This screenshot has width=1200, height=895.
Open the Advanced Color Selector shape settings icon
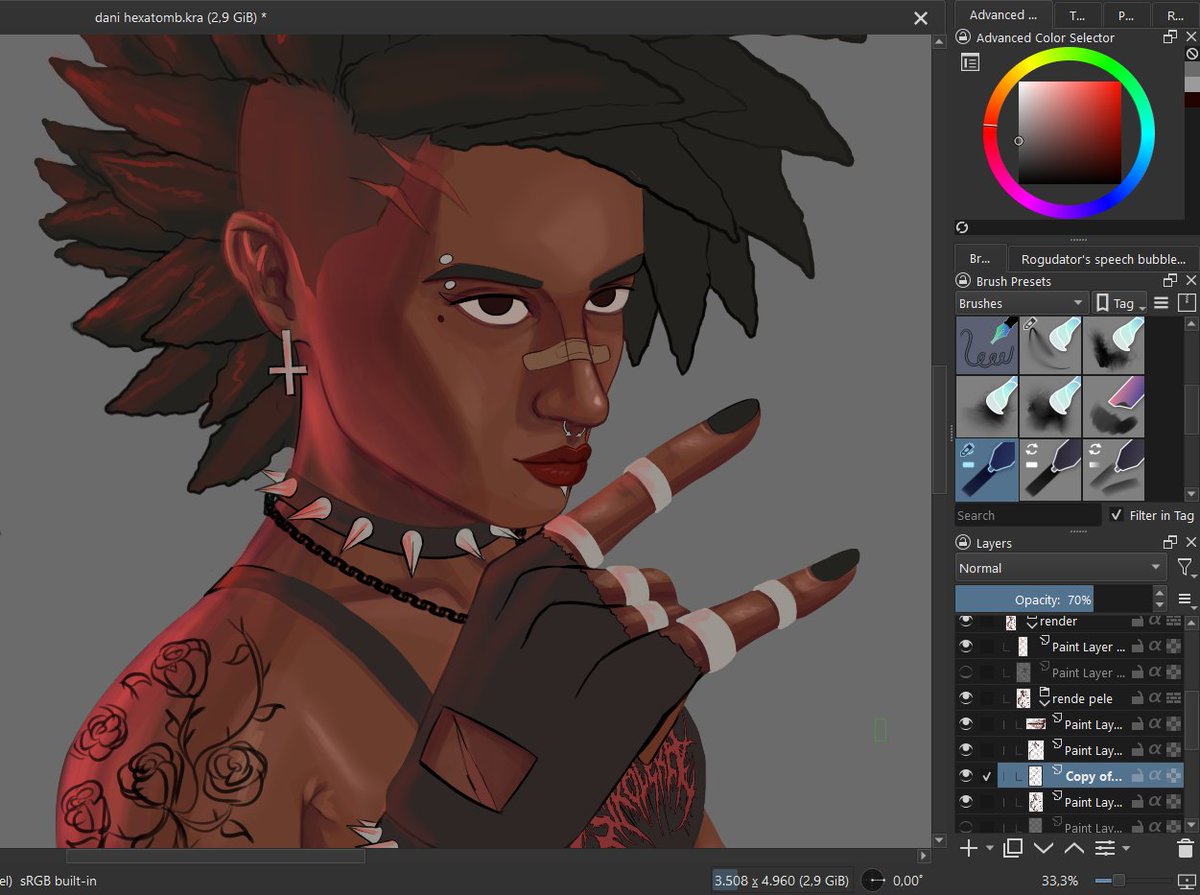(969, 61)
